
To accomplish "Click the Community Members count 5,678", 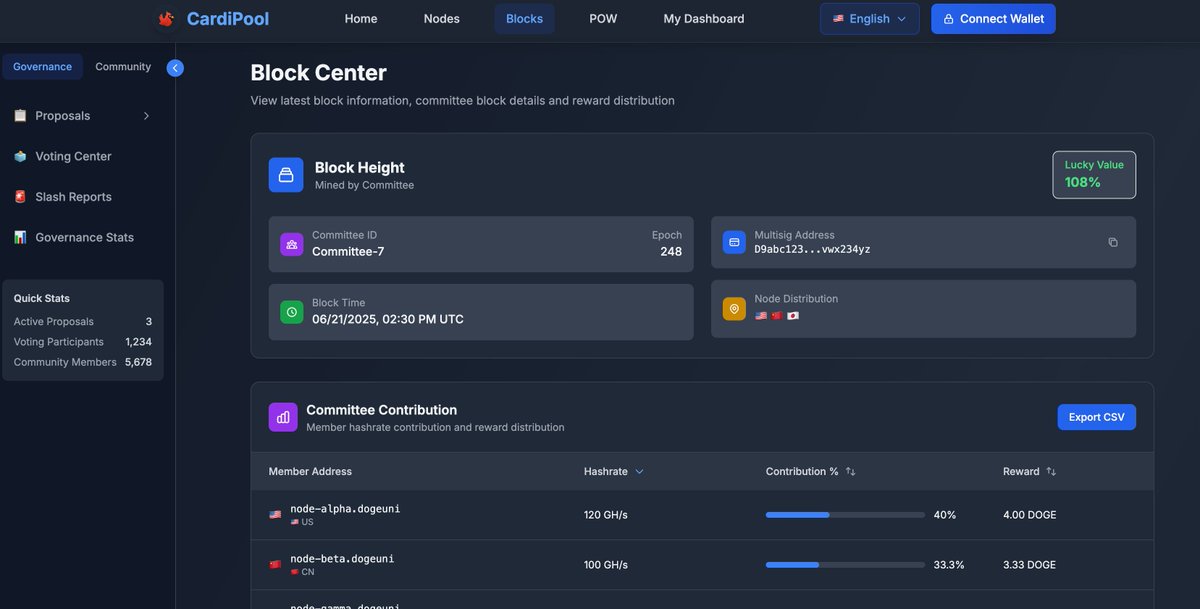I will (139, 362).
